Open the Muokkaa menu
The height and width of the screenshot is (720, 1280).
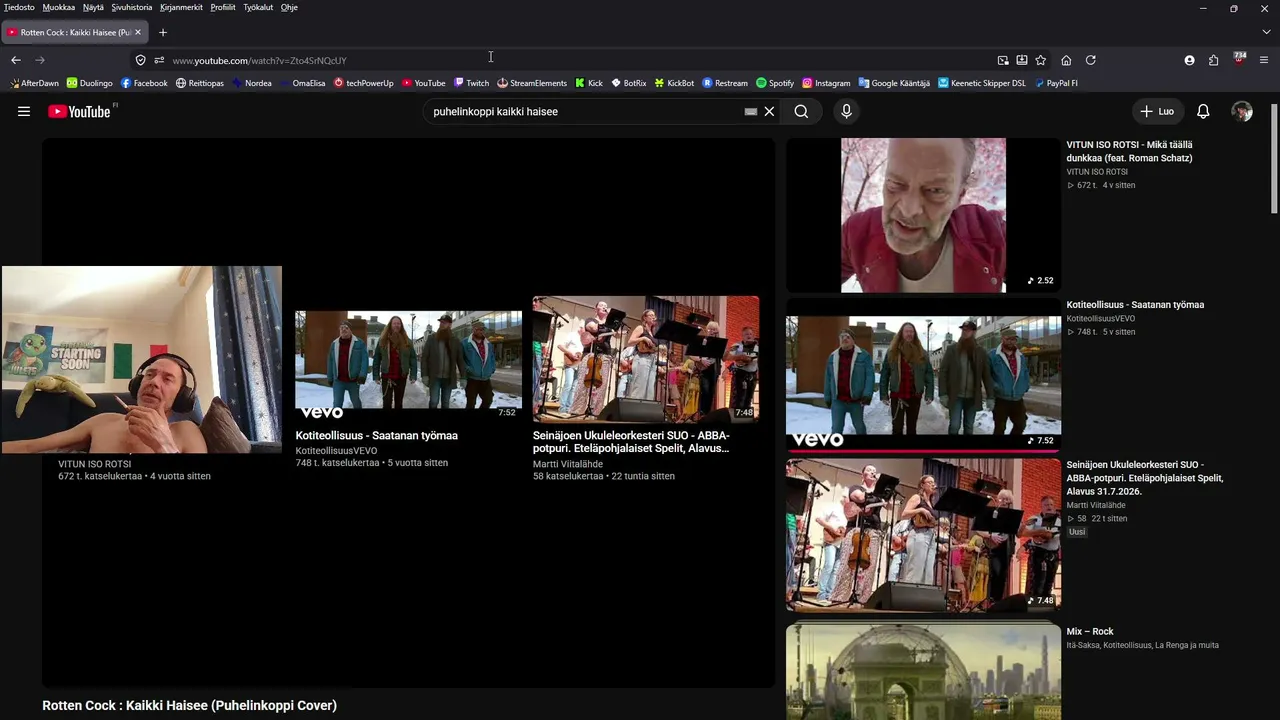tap(59, 7)
